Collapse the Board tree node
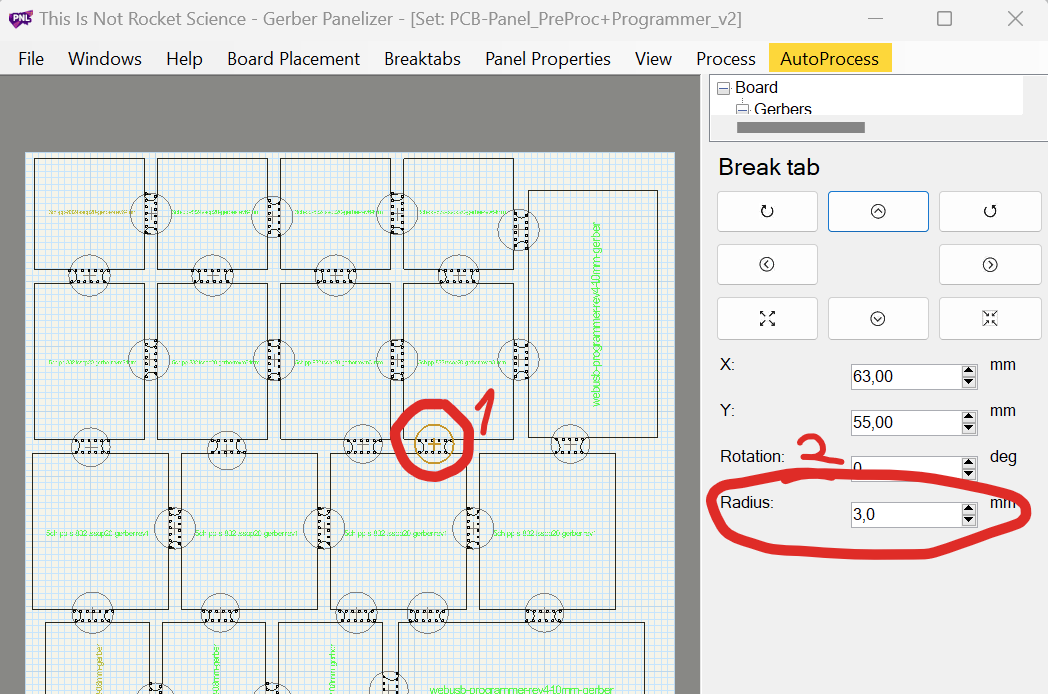This screenshot has height=694, width=1048. [723, 87]
